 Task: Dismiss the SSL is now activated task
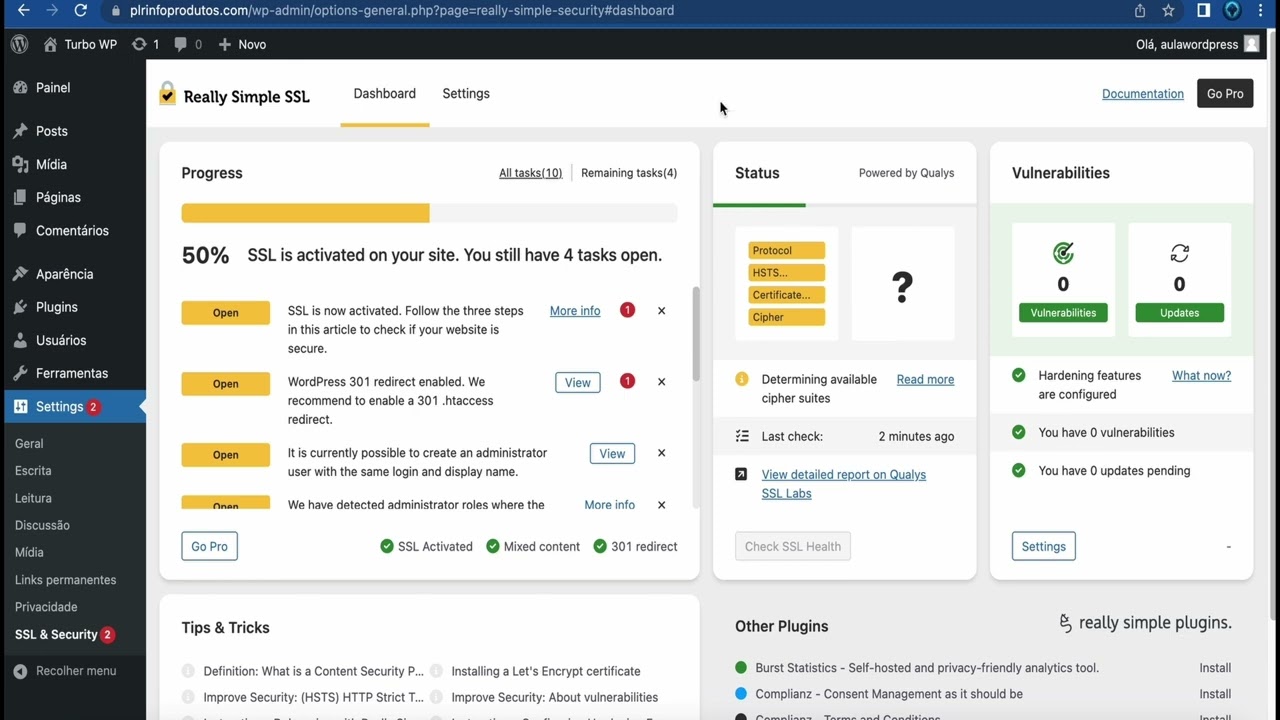coord(661,311)
